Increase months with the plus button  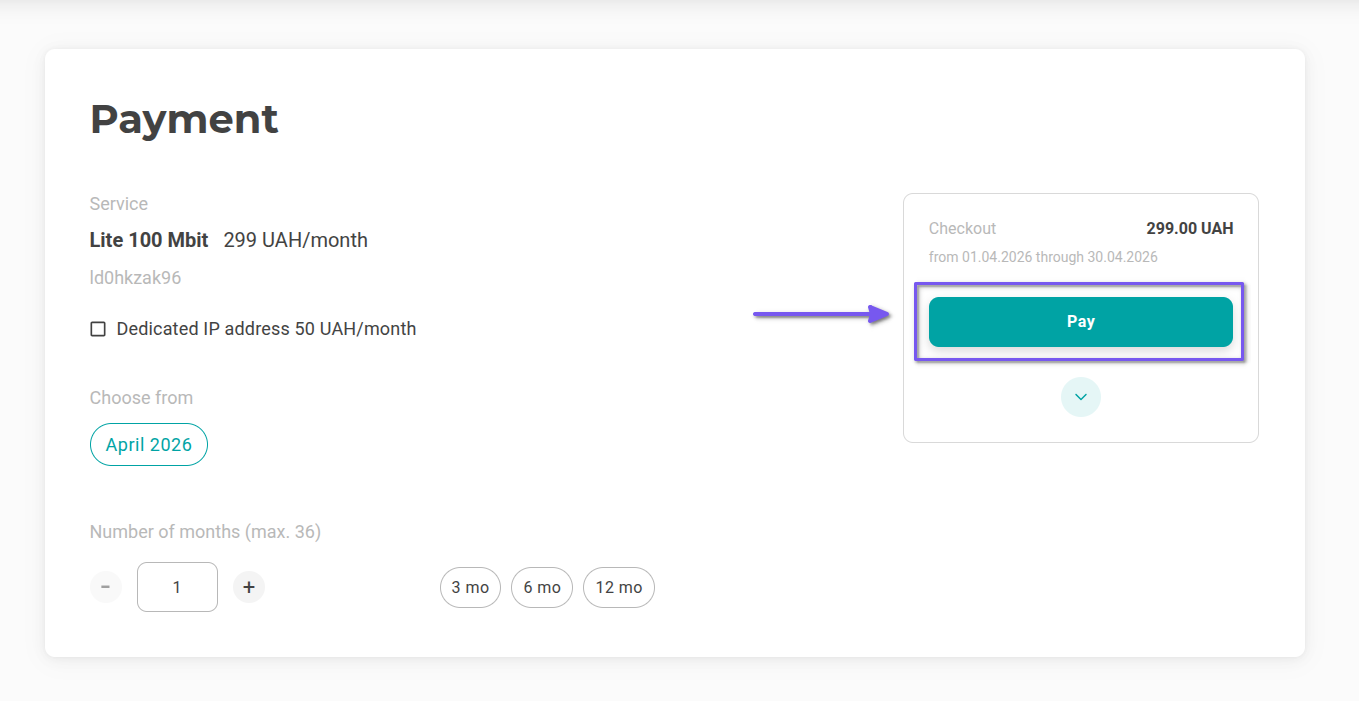249,587
